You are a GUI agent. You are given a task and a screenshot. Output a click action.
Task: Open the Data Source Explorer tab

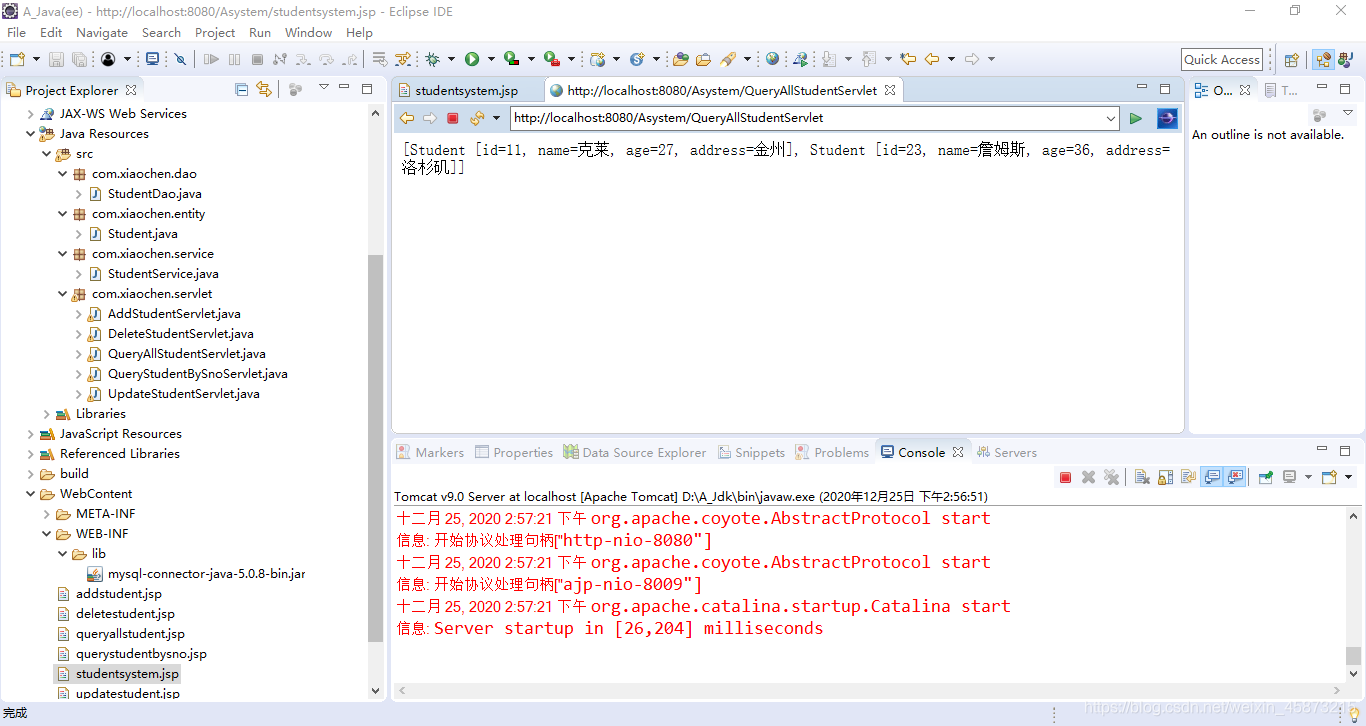(635, 452)
